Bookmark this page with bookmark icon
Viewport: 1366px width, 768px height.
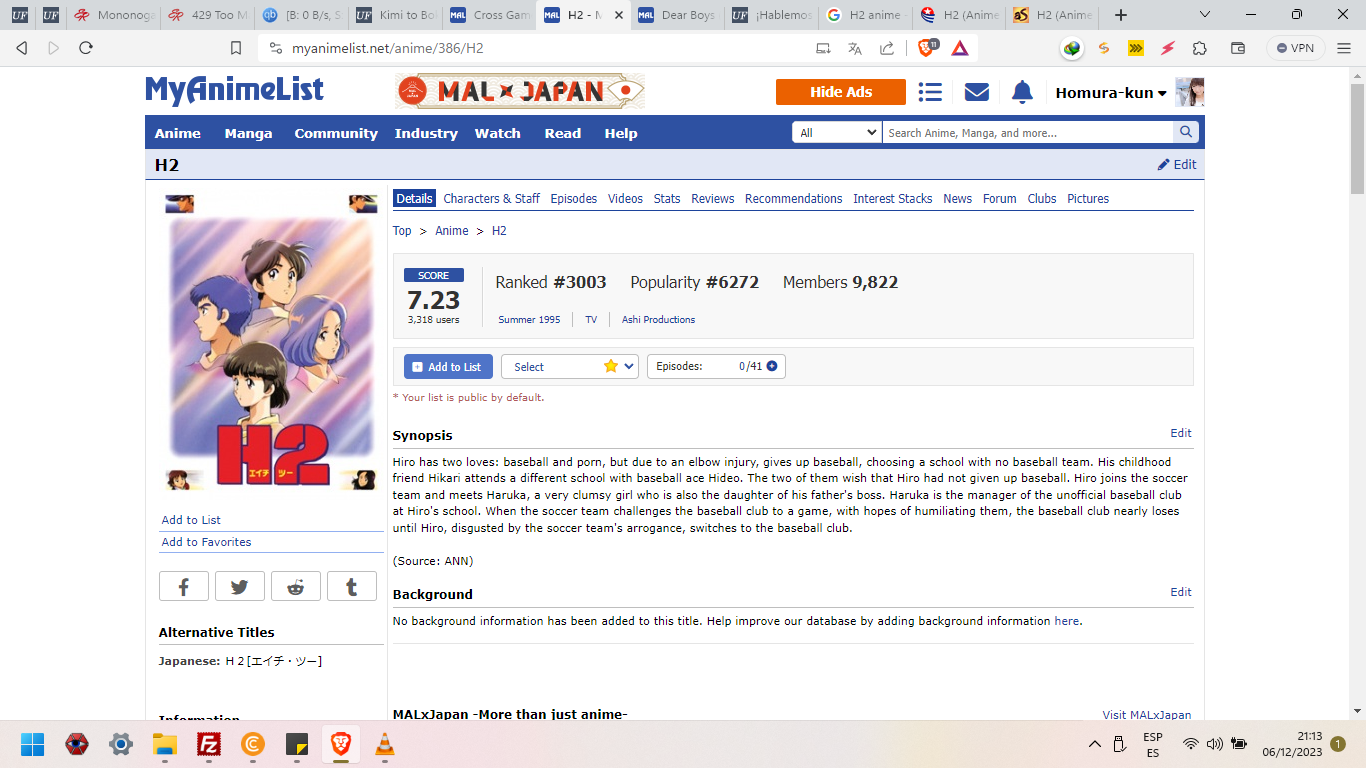(236, 47)
